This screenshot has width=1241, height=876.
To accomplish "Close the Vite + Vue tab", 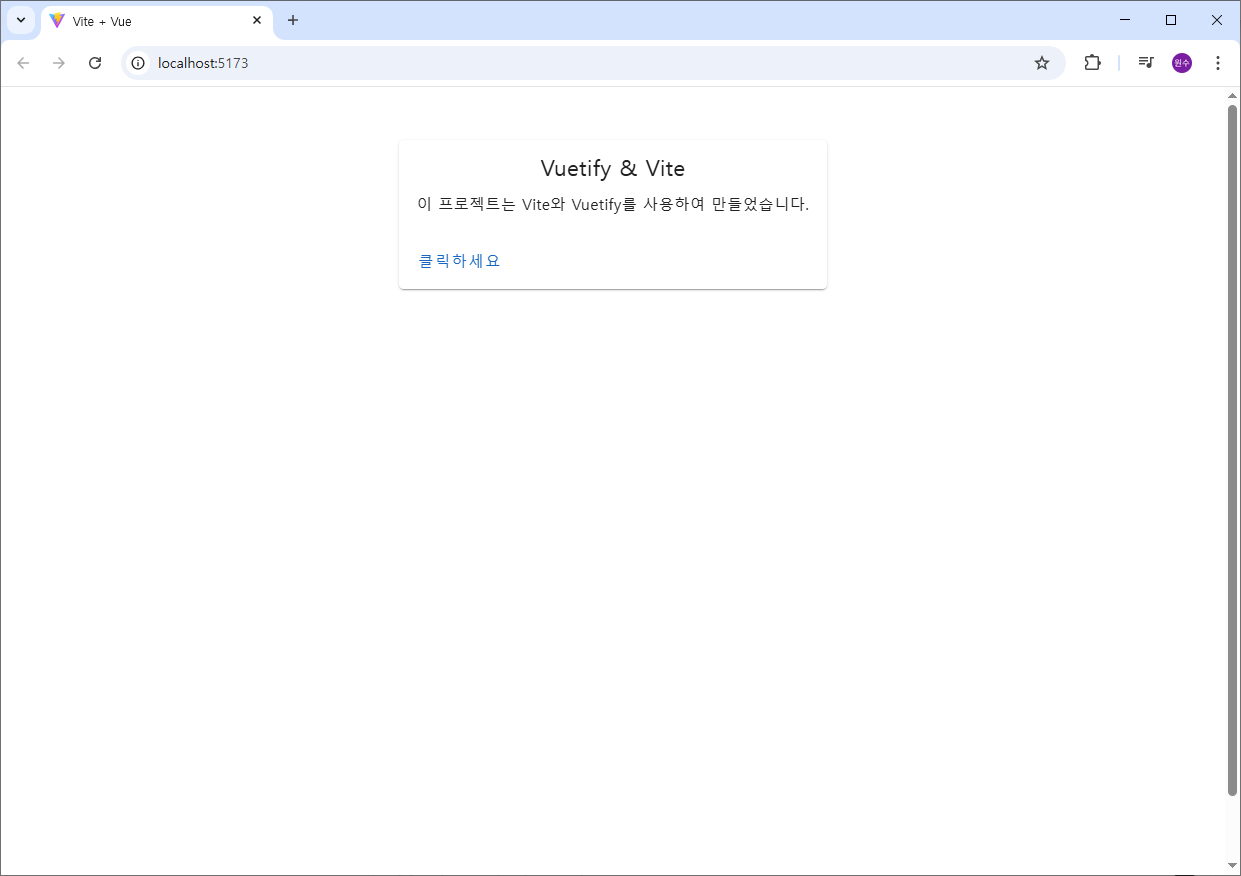I will [x=257, y=20].
